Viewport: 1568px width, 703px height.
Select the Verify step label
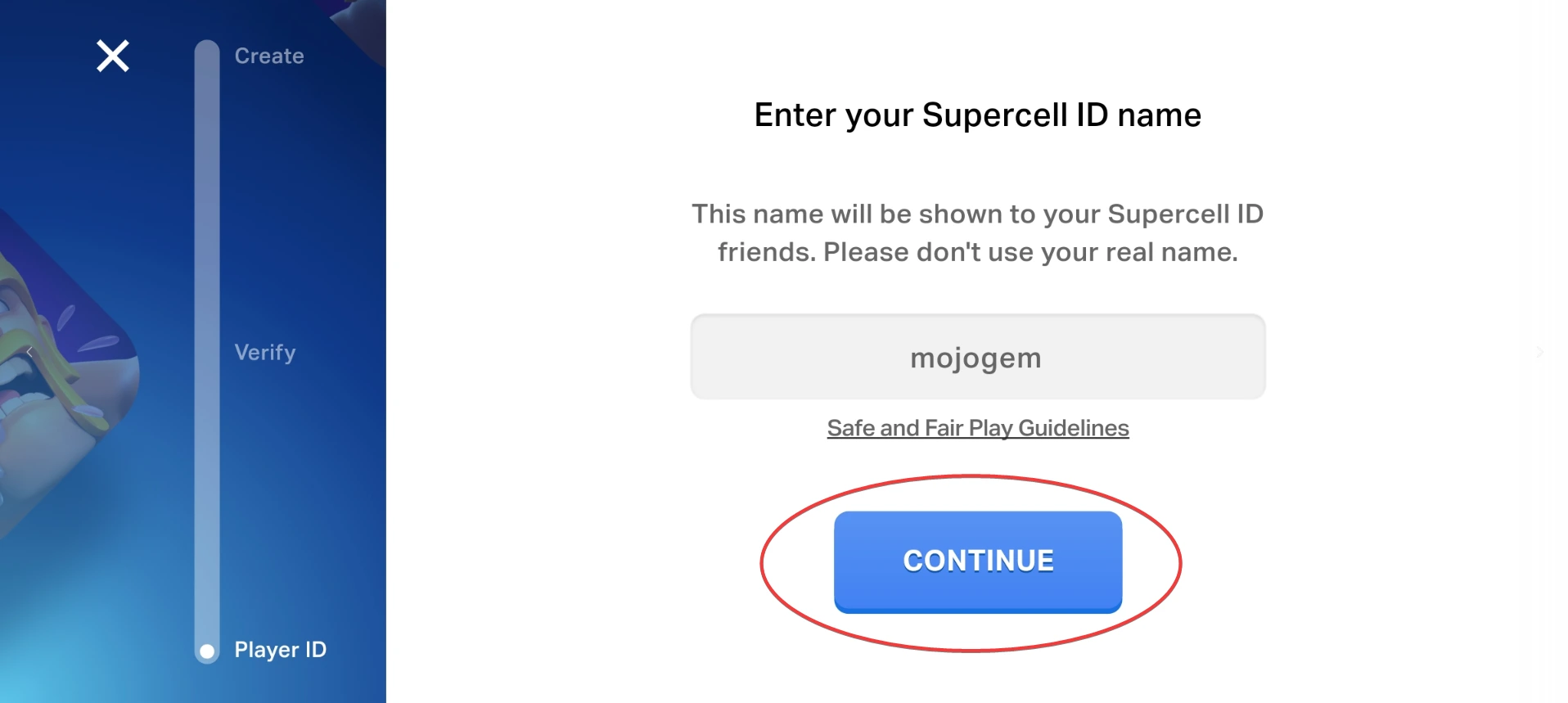point(265,352)
